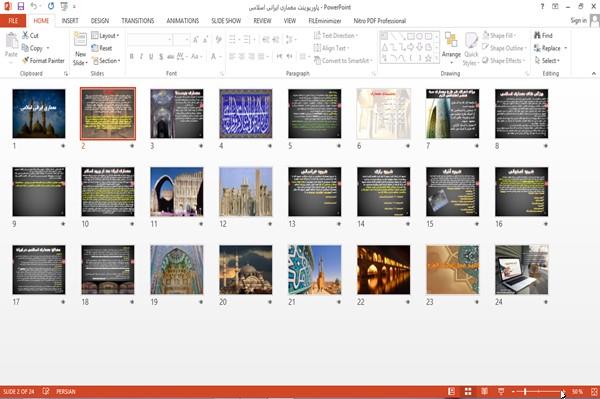Viewport: 600px width, 399px height.
Task: Open the Quick Styles gallery
Action: click(x=471, y=49)
